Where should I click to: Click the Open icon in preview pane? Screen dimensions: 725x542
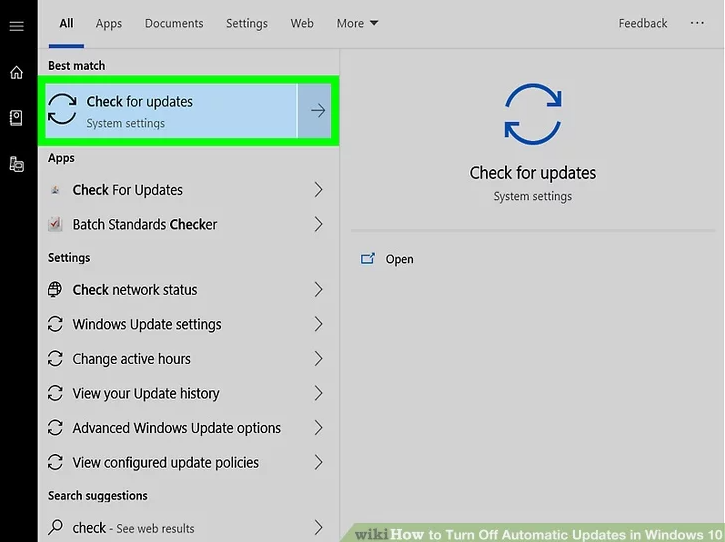[368, 259]
